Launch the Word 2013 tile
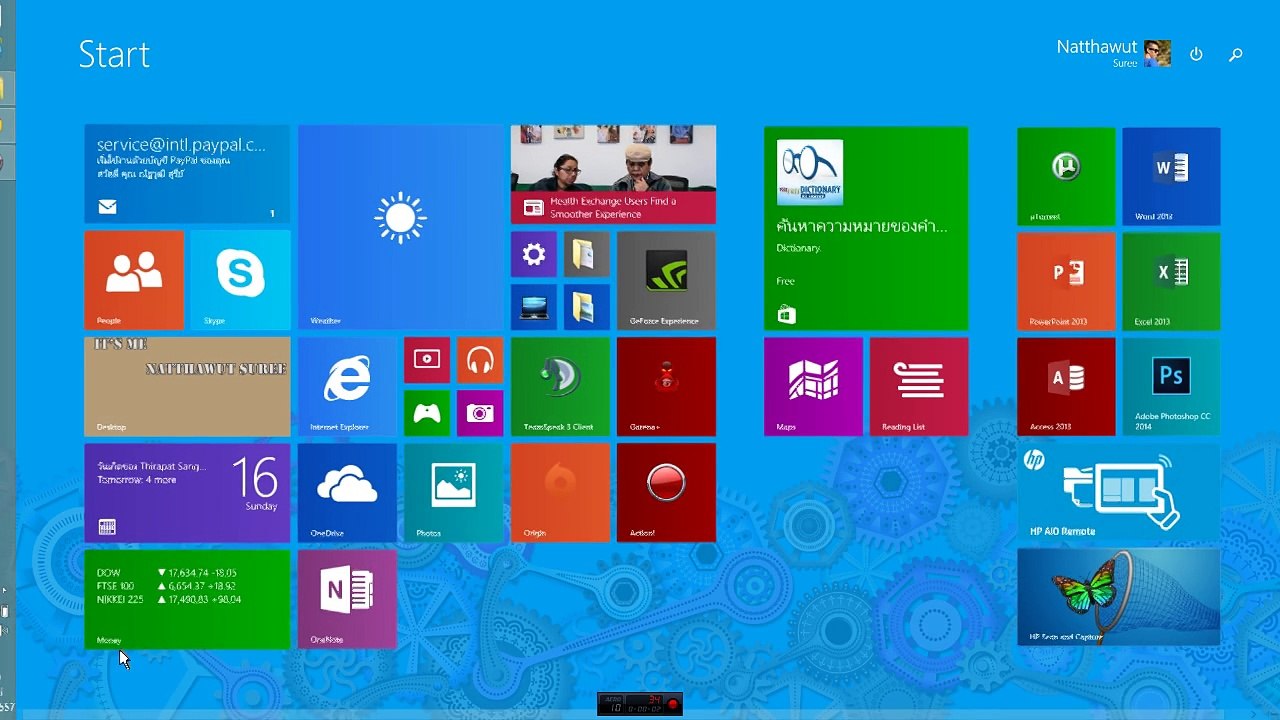The height and width of the screenshot is (720, 1280). tap(1171, 176)
